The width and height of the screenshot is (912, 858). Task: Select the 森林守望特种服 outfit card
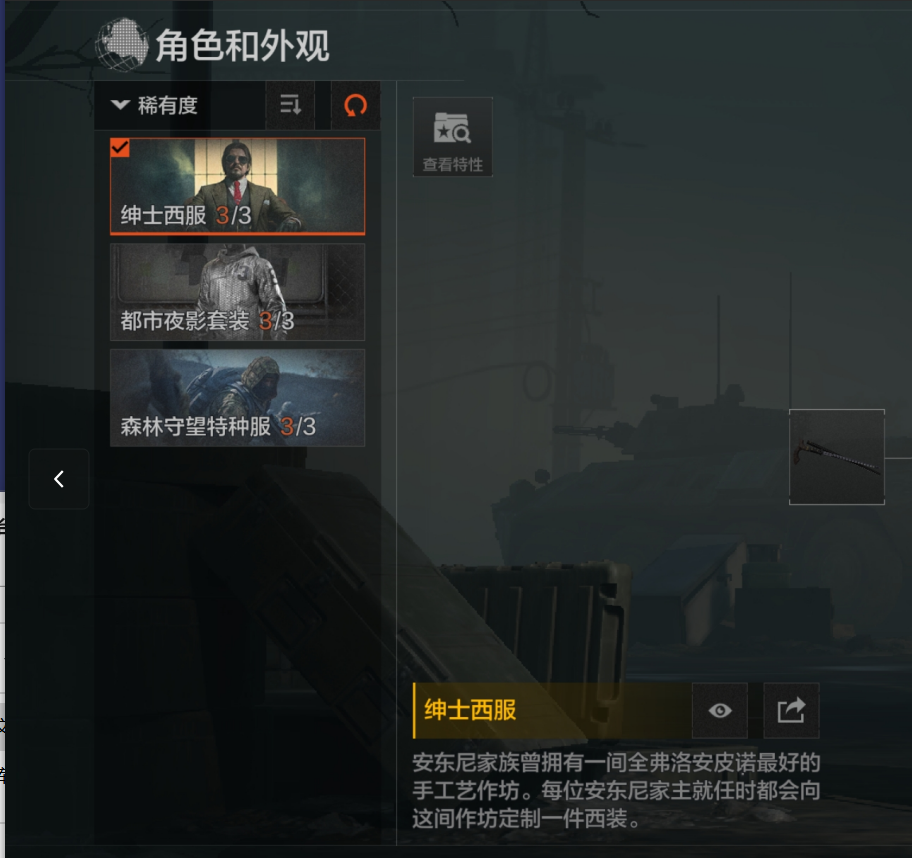(x=237, y=398)
